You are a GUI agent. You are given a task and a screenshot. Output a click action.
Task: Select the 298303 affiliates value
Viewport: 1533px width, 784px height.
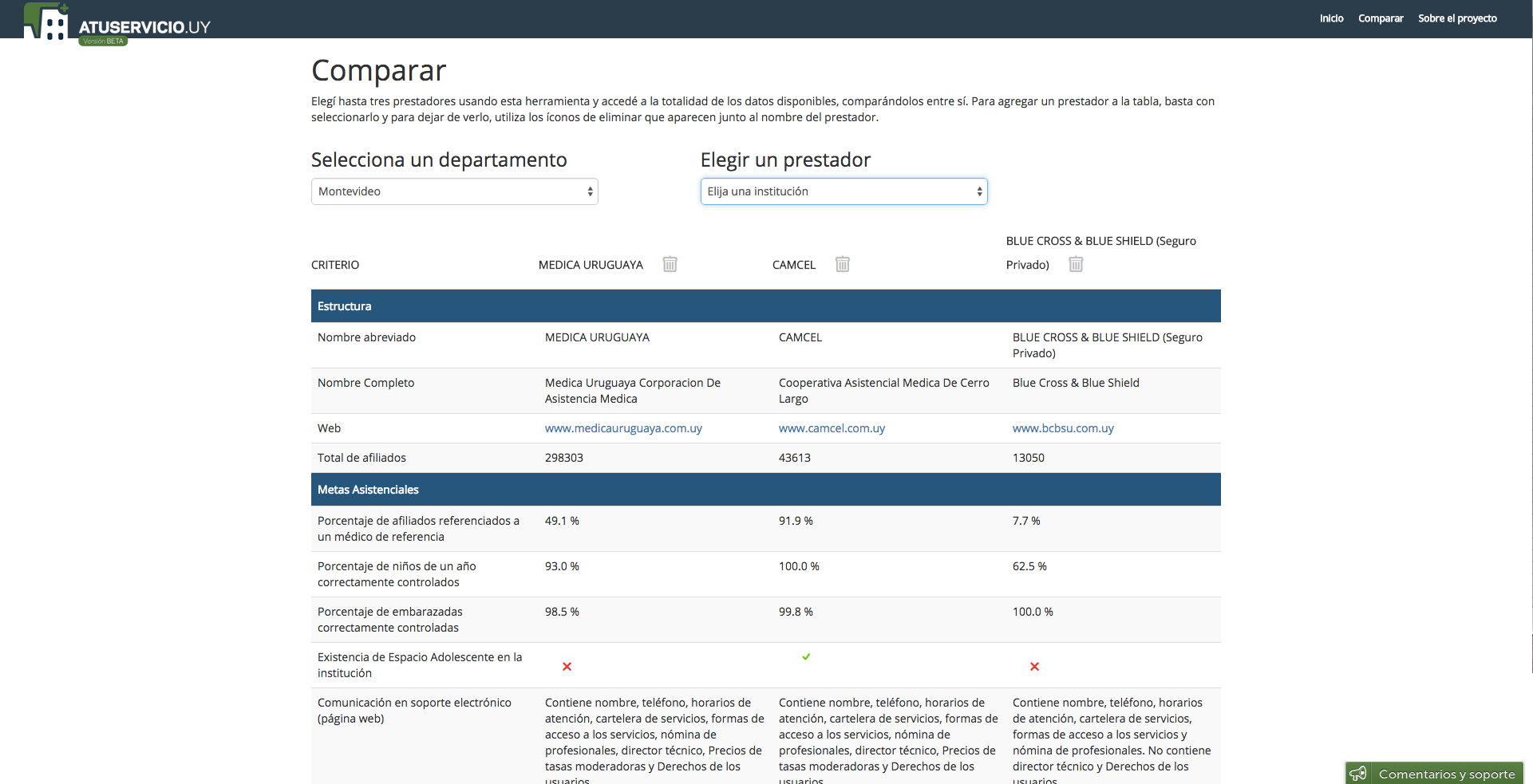564,458
